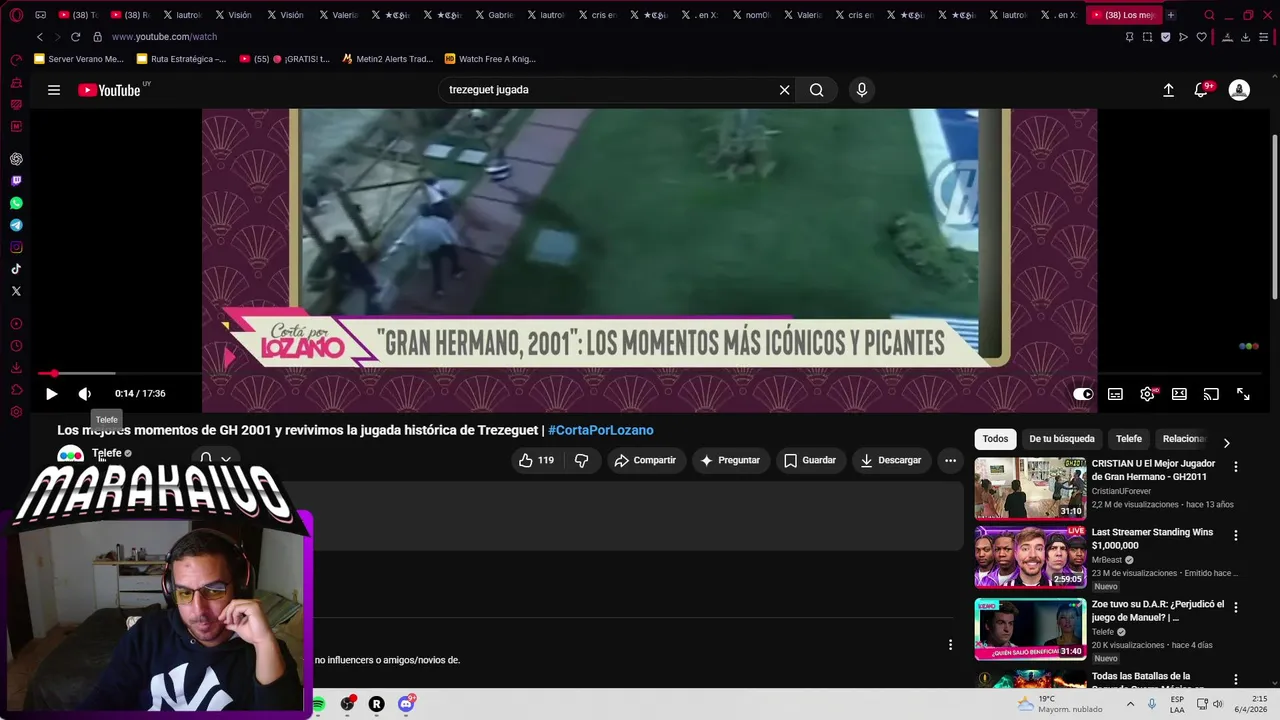Open the #CortaPorLozano hashtag link
This screenshot has height=720, width=1280.
click(x=601, y=430)
